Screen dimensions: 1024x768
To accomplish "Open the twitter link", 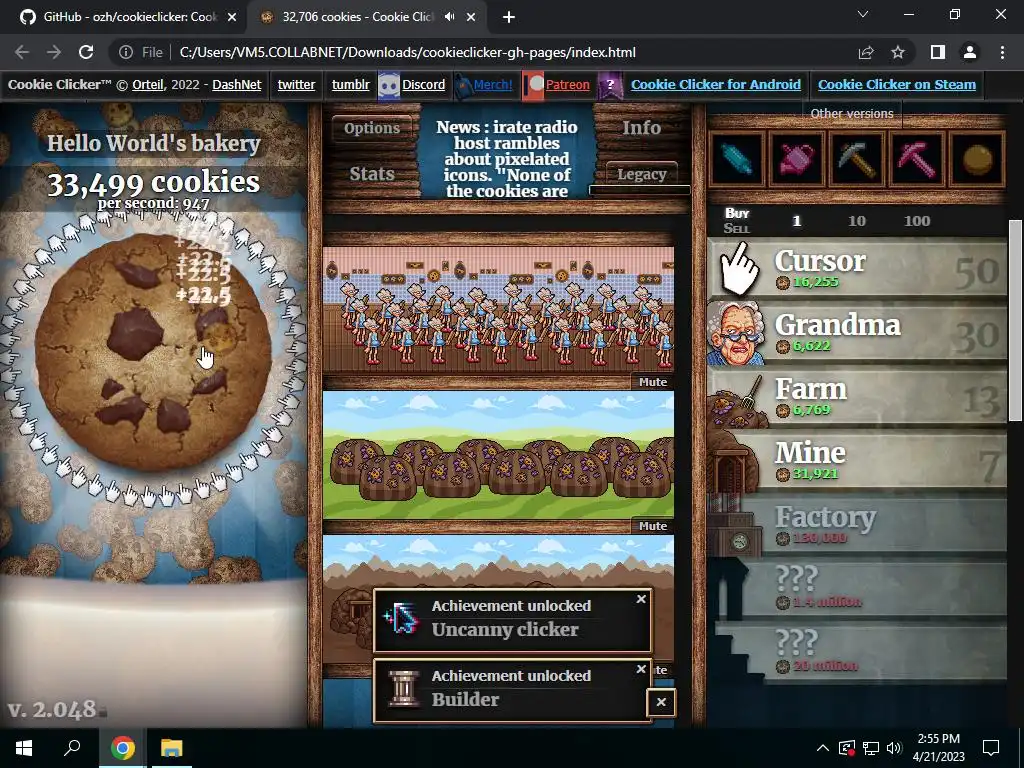I will 296,84.
